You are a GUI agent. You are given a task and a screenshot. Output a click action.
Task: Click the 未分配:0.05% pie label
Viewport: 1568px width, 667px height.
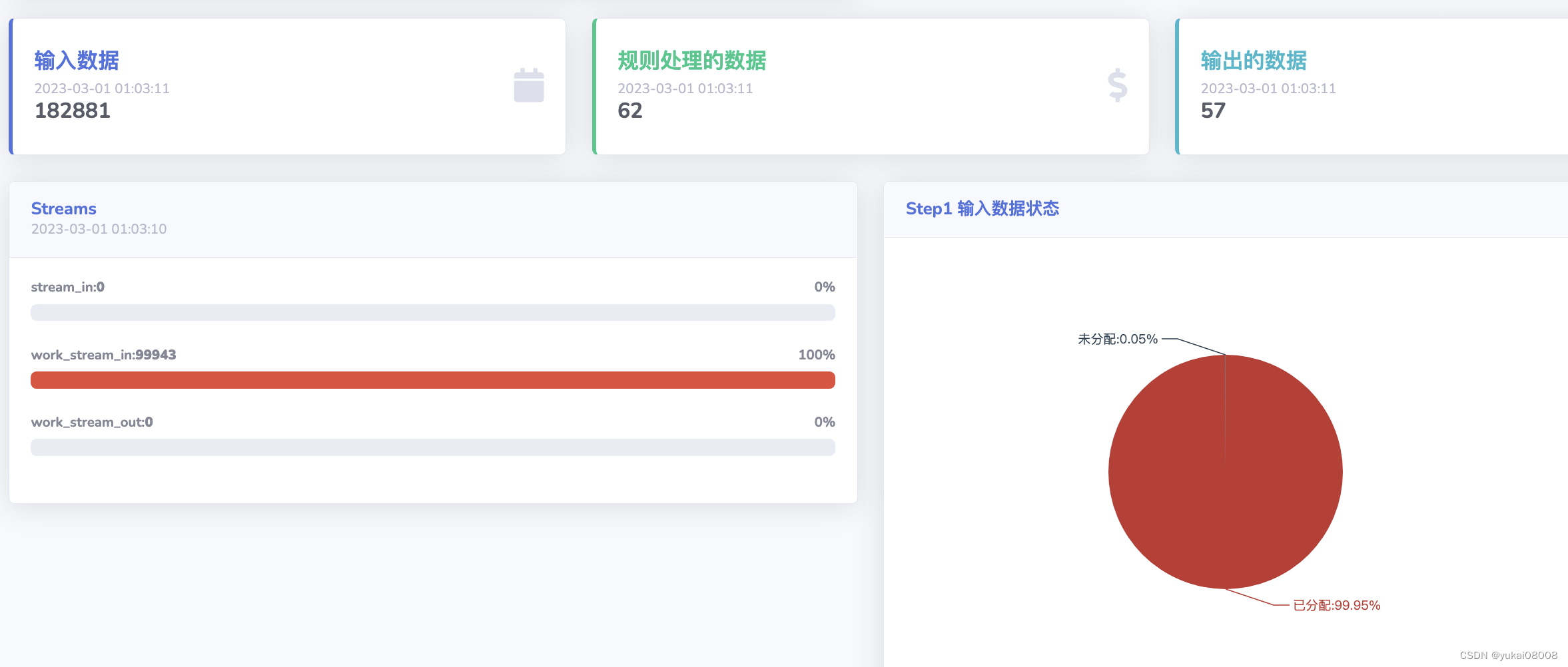pyautogui.click(x=1118, y=339)
